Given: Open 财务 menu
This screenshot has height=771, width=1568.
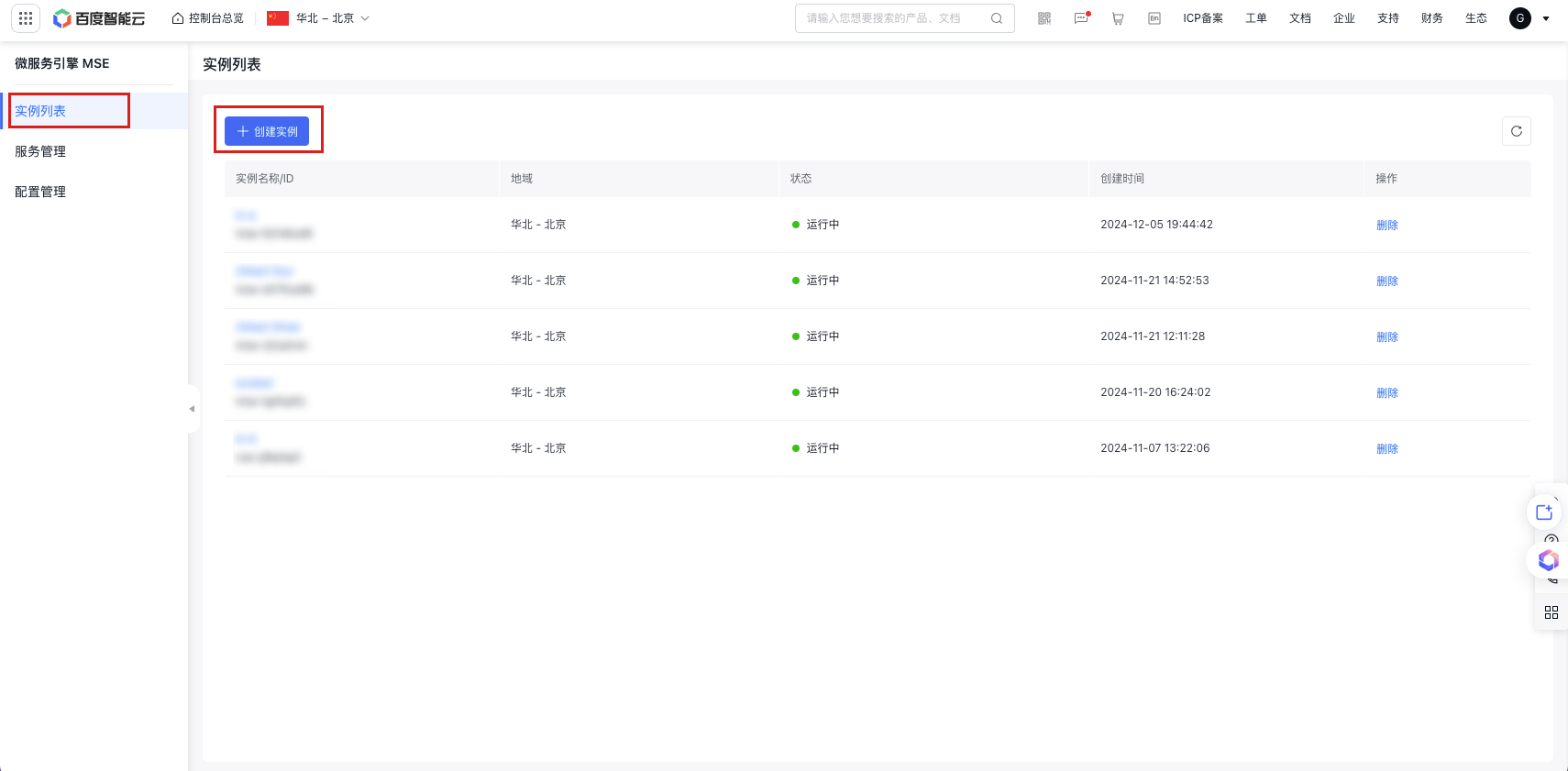Looking at the screenshot, I should click(x=1432, y=18).
